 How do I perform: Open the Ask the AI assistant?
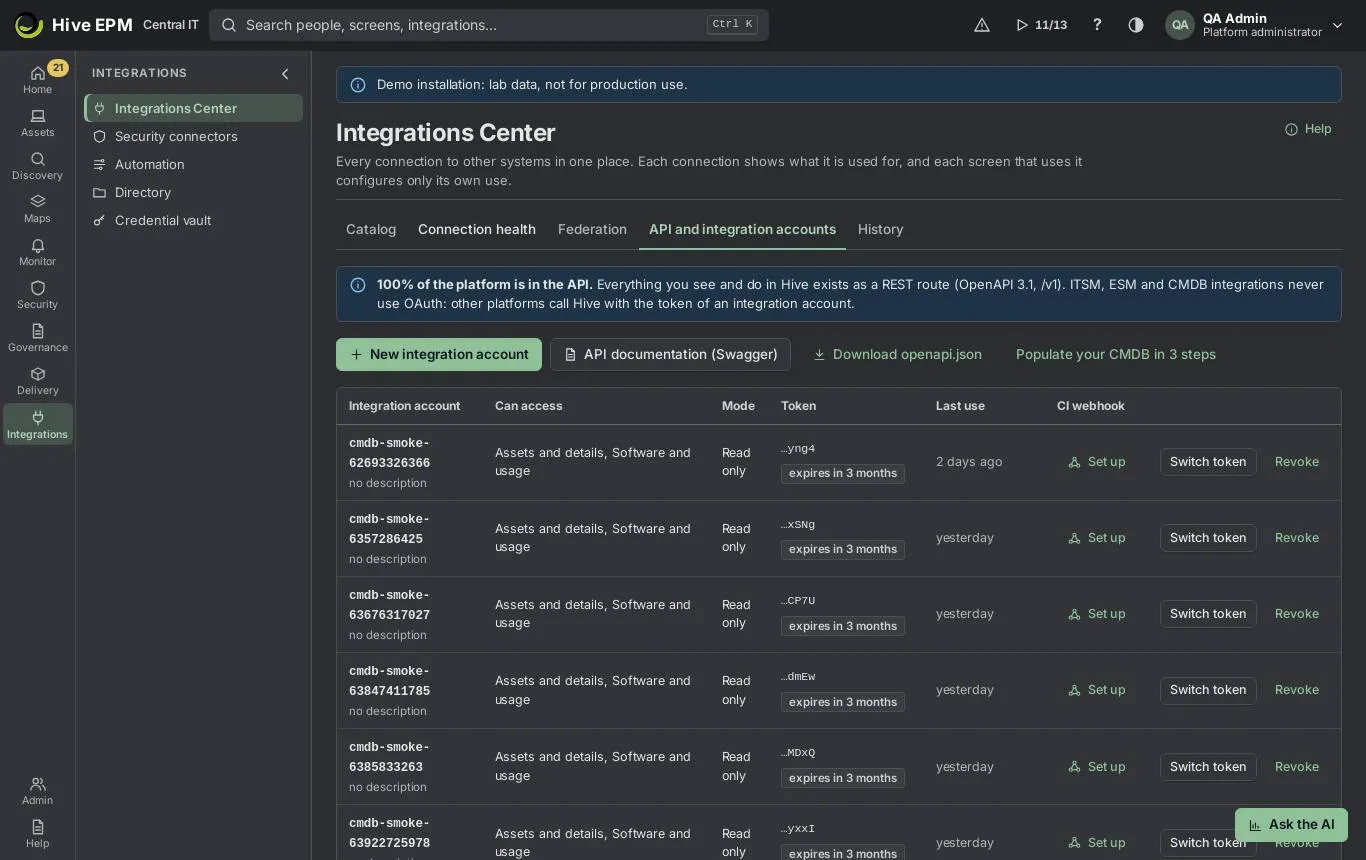pos(1291,825)
